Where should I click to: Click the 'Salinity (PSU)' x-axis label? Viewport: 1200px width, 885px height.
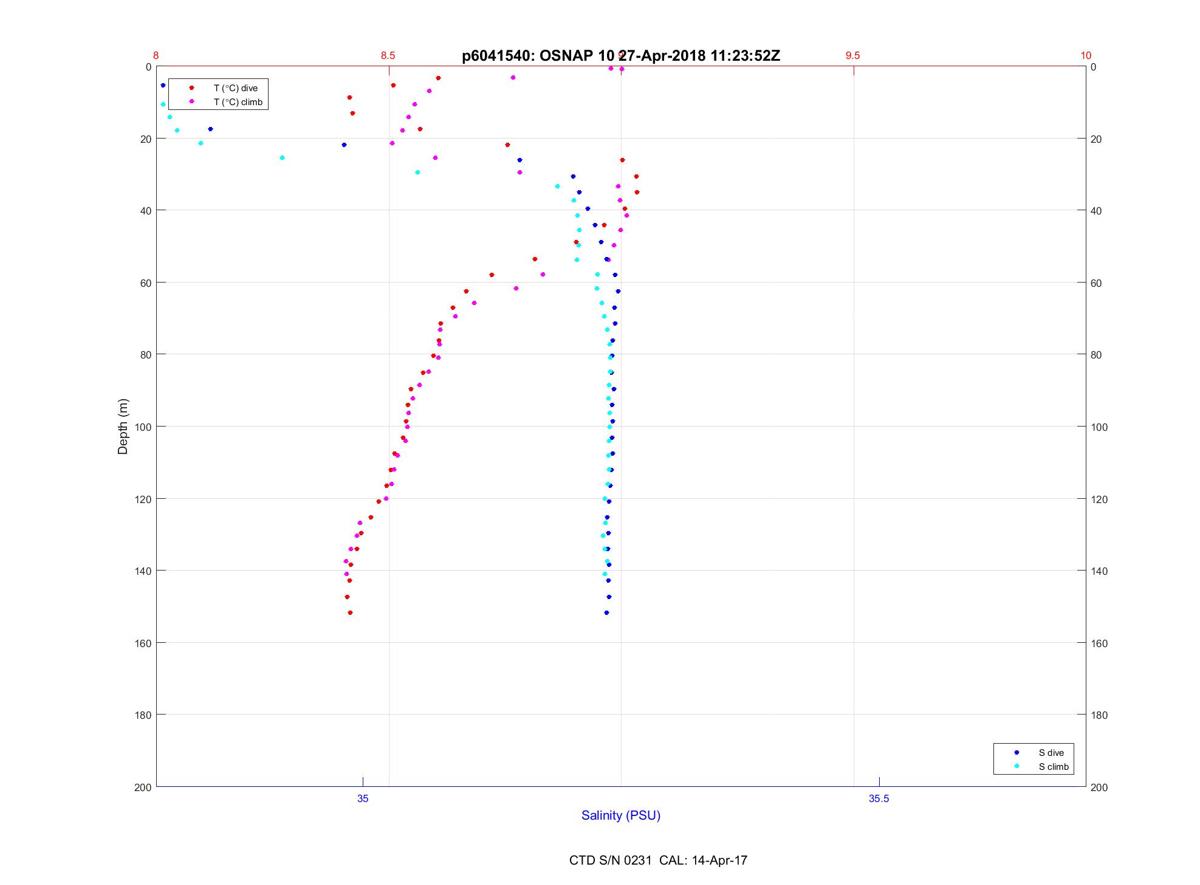tap(621, 816)
